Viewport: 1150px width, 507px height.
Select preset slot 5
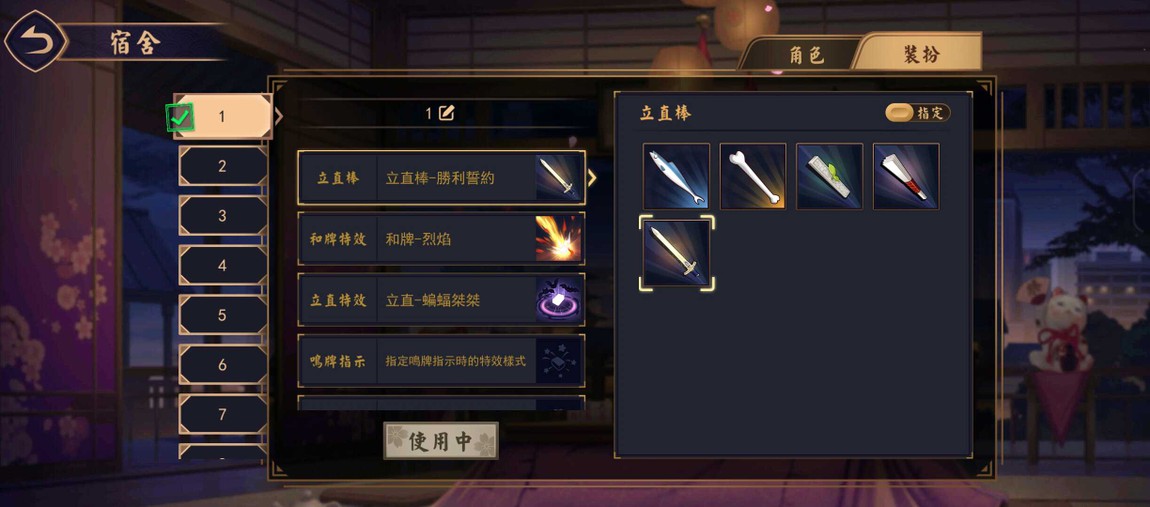tap(223, 315)
